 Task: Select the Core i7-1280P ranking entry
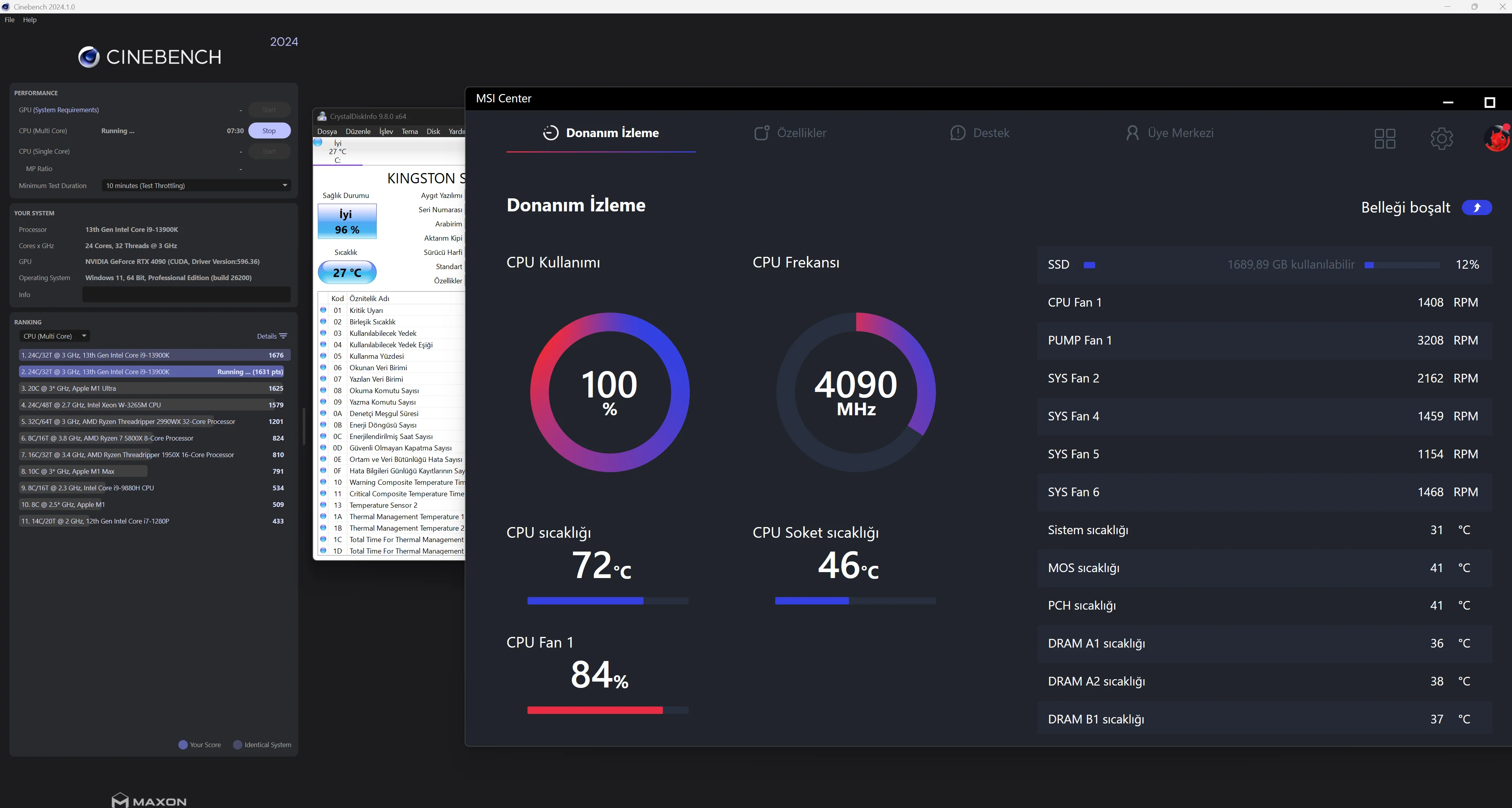tap(154, 521)
